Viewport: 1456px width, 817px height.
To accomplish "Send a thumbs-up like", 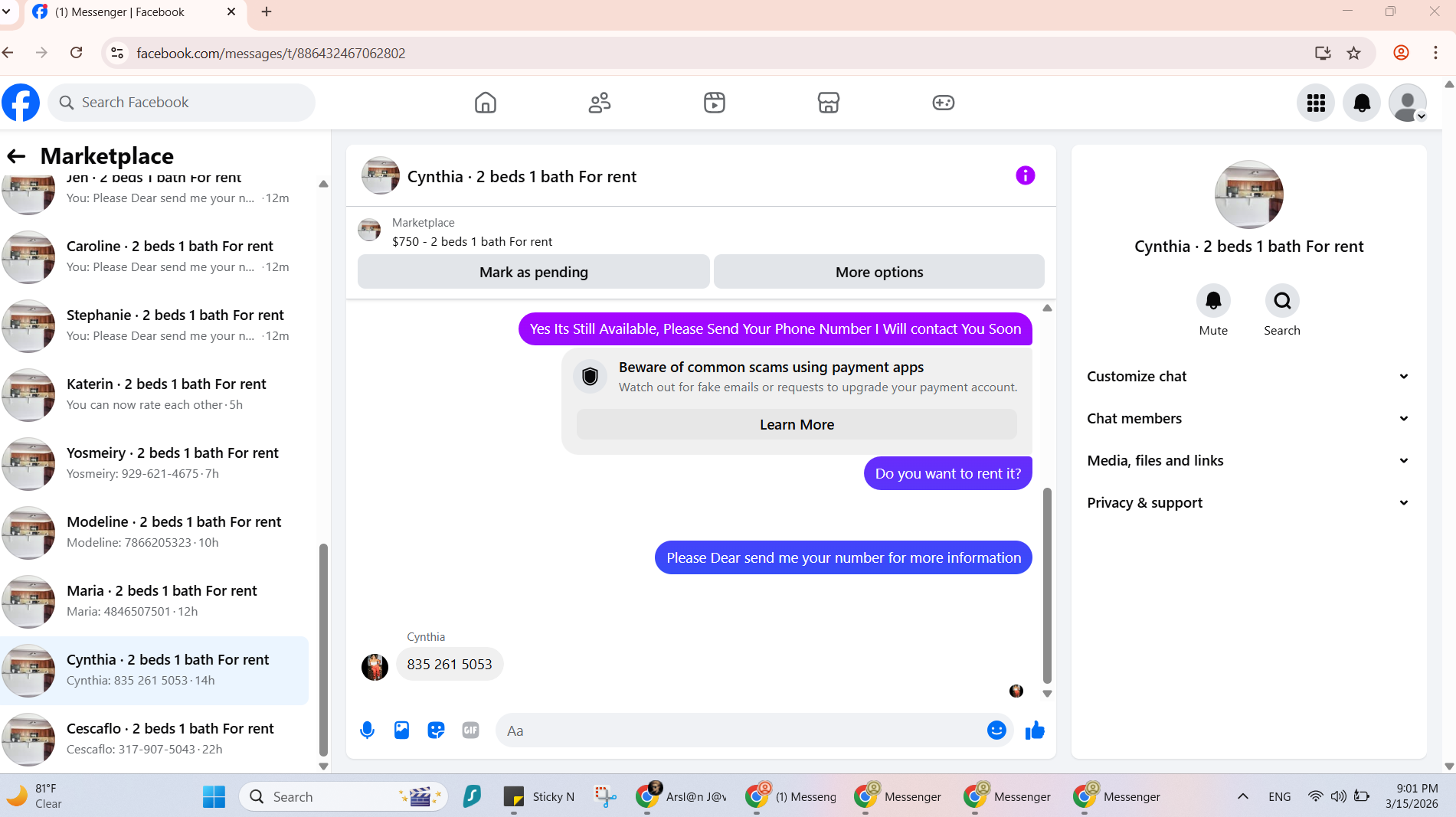I will tap(1035, 730).
